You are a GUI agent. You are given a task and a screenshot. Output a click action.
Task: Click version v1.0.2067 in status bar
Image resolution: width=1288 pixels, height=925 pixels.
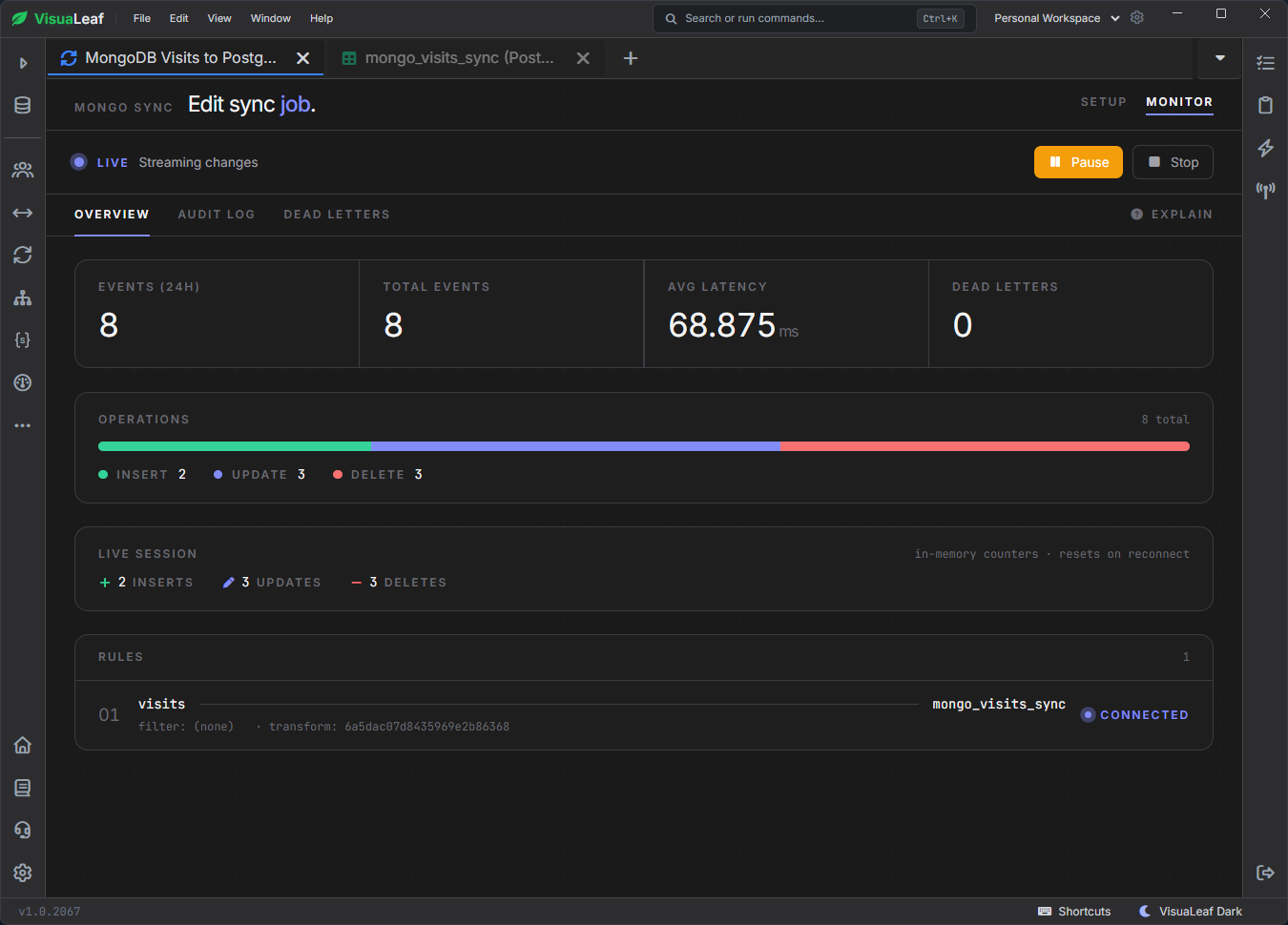click(x=50, y=912)
